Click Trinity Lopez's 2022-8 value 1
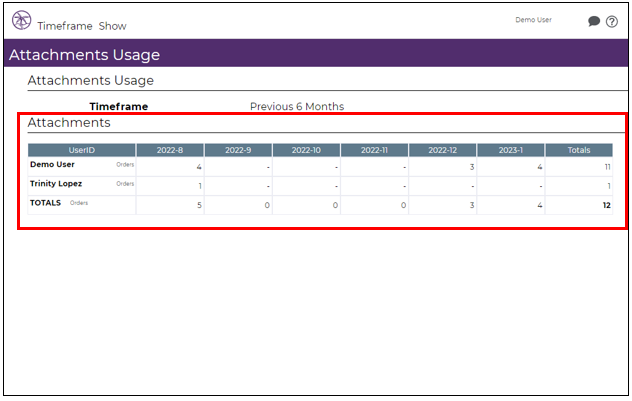 click(x=200, y=186)
